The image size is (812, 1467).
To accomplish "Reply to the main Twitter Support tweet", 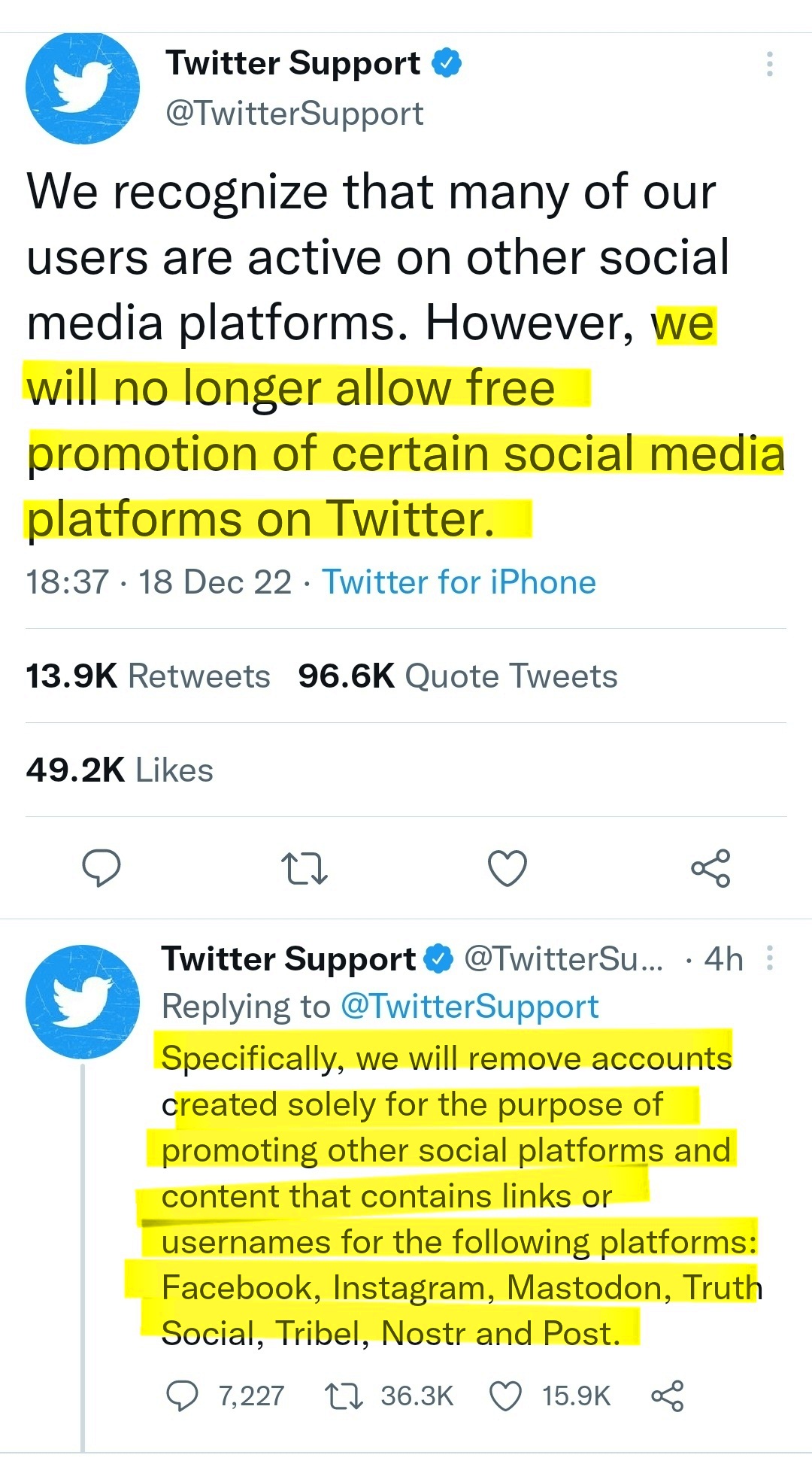I will pos(101,869).
